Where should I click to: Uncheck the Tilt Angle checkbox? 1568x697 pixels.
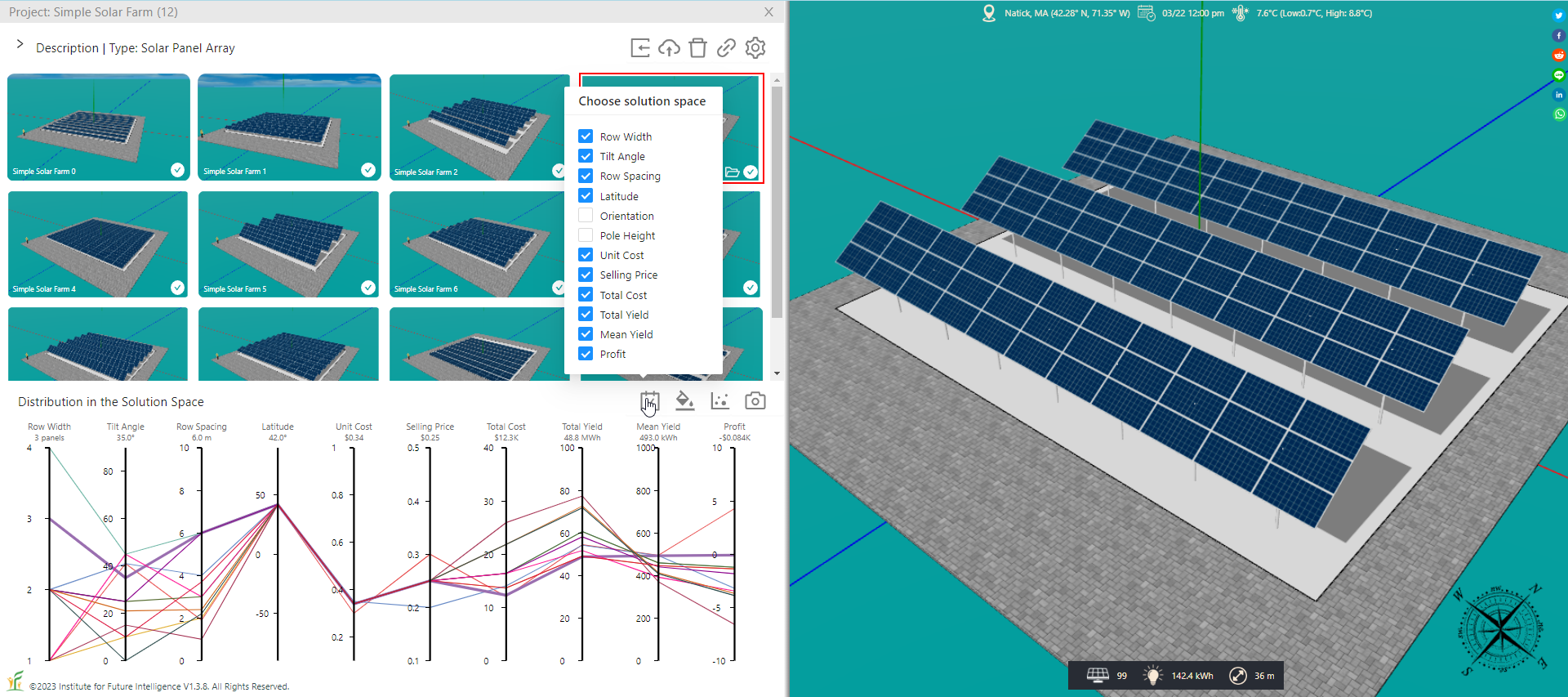586,156
